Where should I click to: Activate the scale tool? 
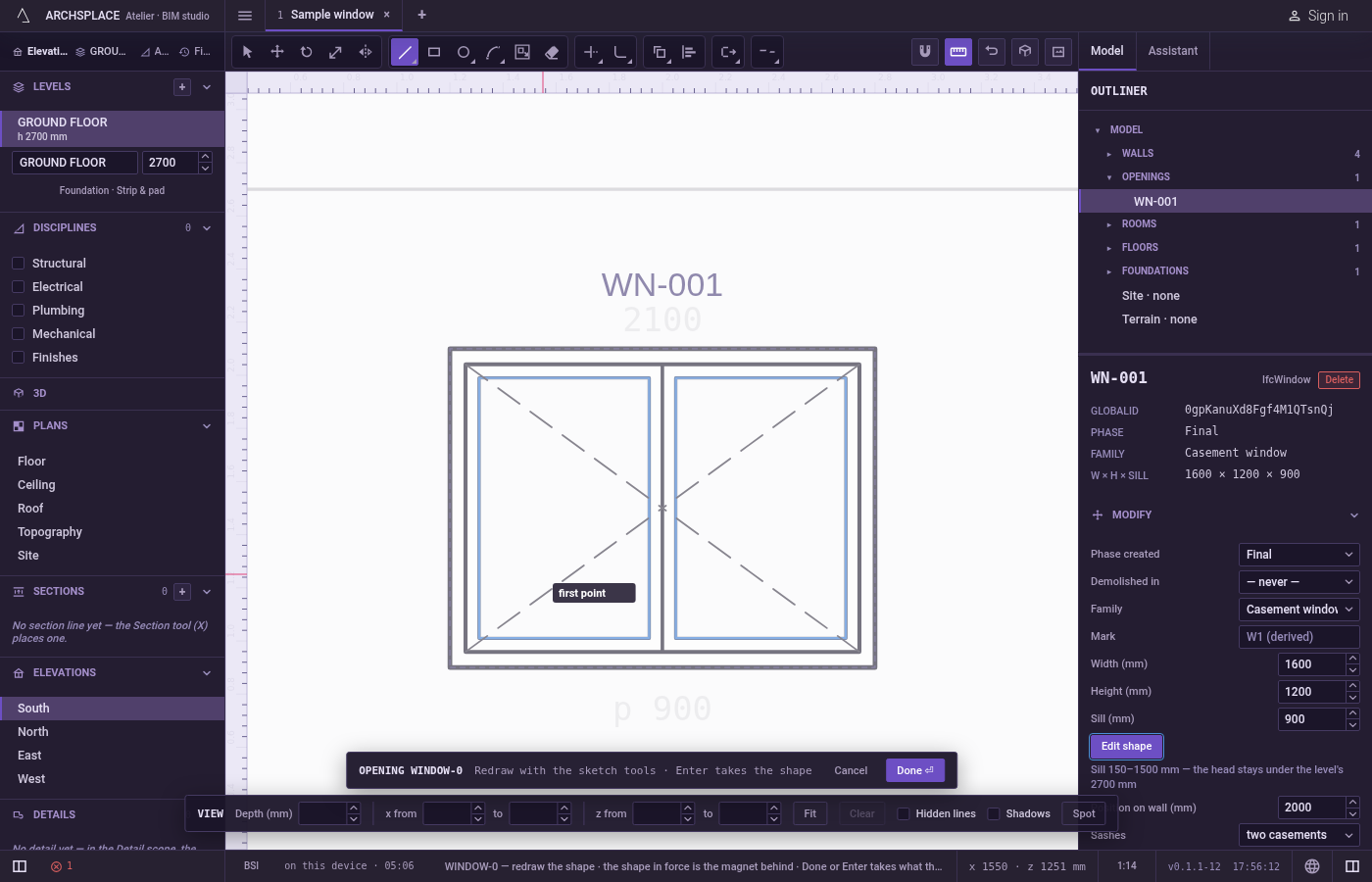pyautogui.click(x=336, y=52)
